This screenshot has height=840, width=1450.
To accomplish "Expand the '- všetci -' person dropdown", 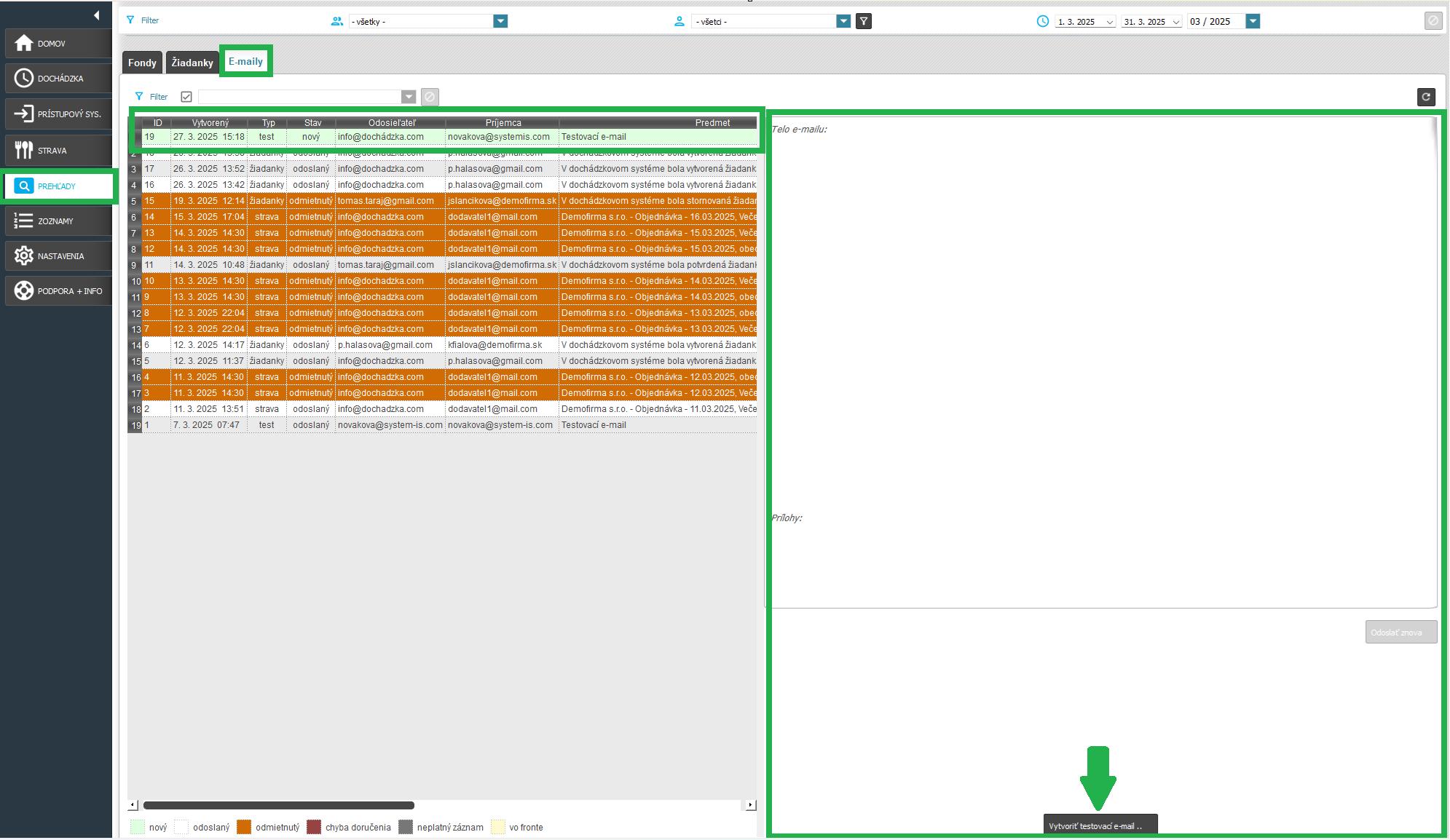I will tap(843, 21).
